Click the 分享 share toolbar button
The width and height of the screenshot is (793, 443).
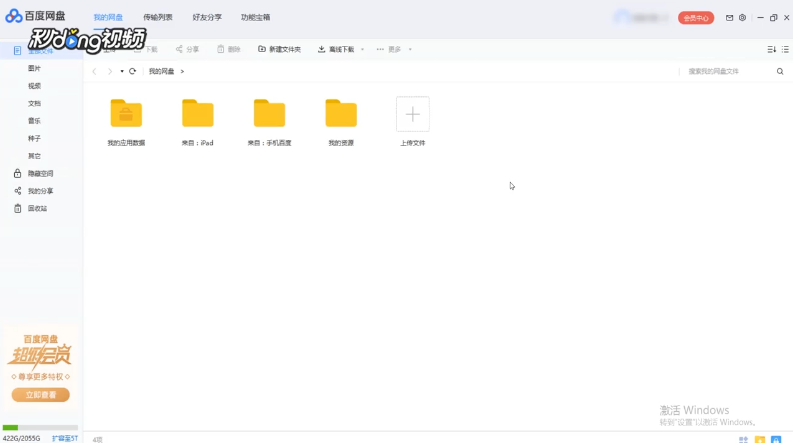coord(187,49)
